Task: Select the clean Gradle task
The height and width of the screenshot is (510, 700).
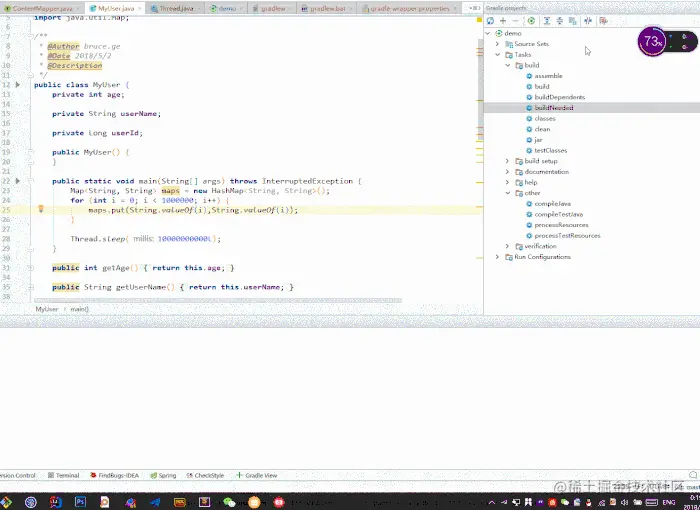Action: click(x=538, y=129)
